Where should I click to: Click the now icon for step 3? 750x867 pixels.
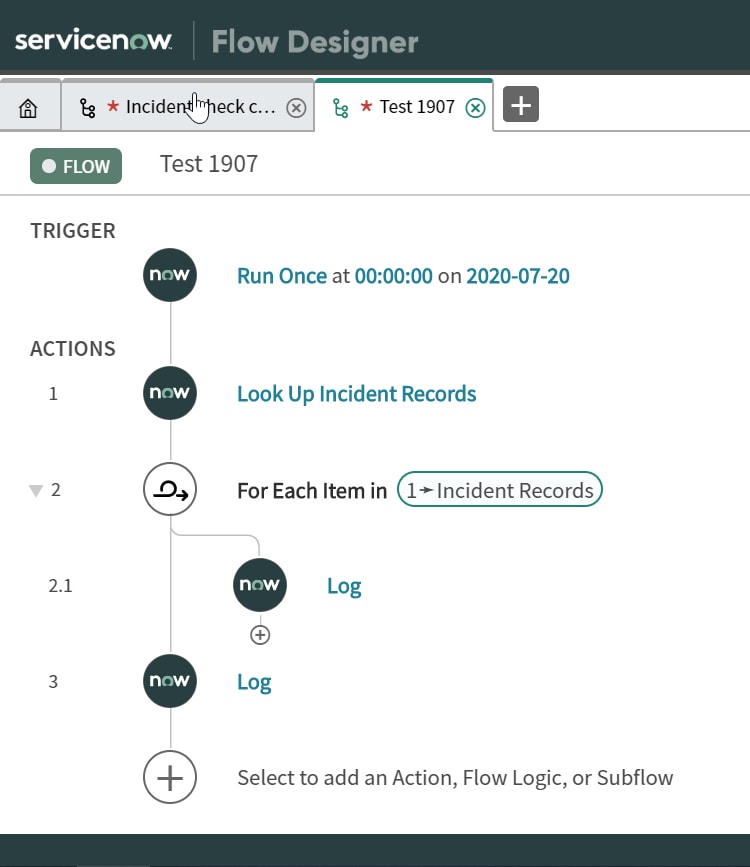click(170, 681)
